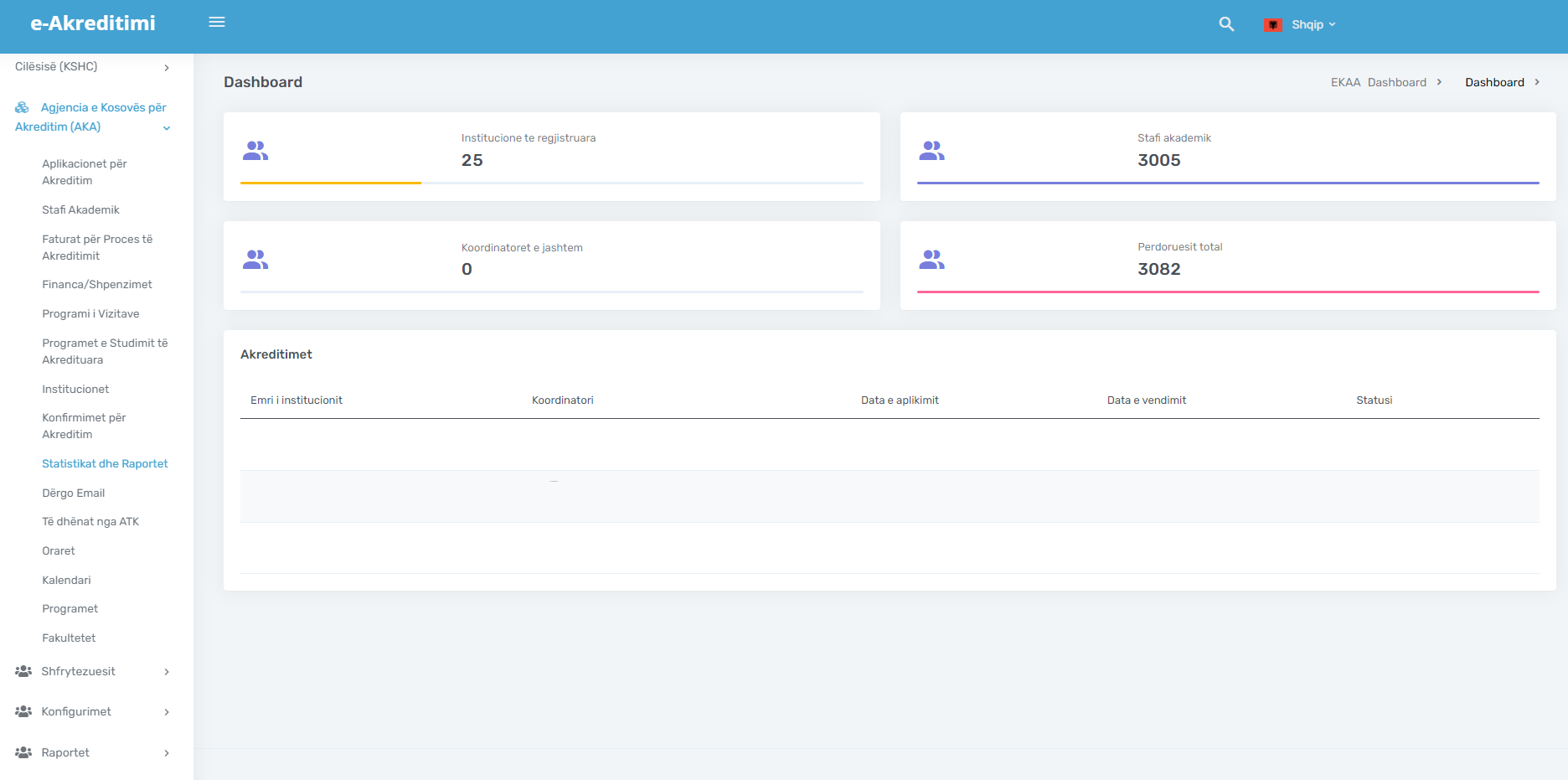Click the EKAA Dashboard breadcrumb link
This screenshot has height=780, width=1568.
1379,82
